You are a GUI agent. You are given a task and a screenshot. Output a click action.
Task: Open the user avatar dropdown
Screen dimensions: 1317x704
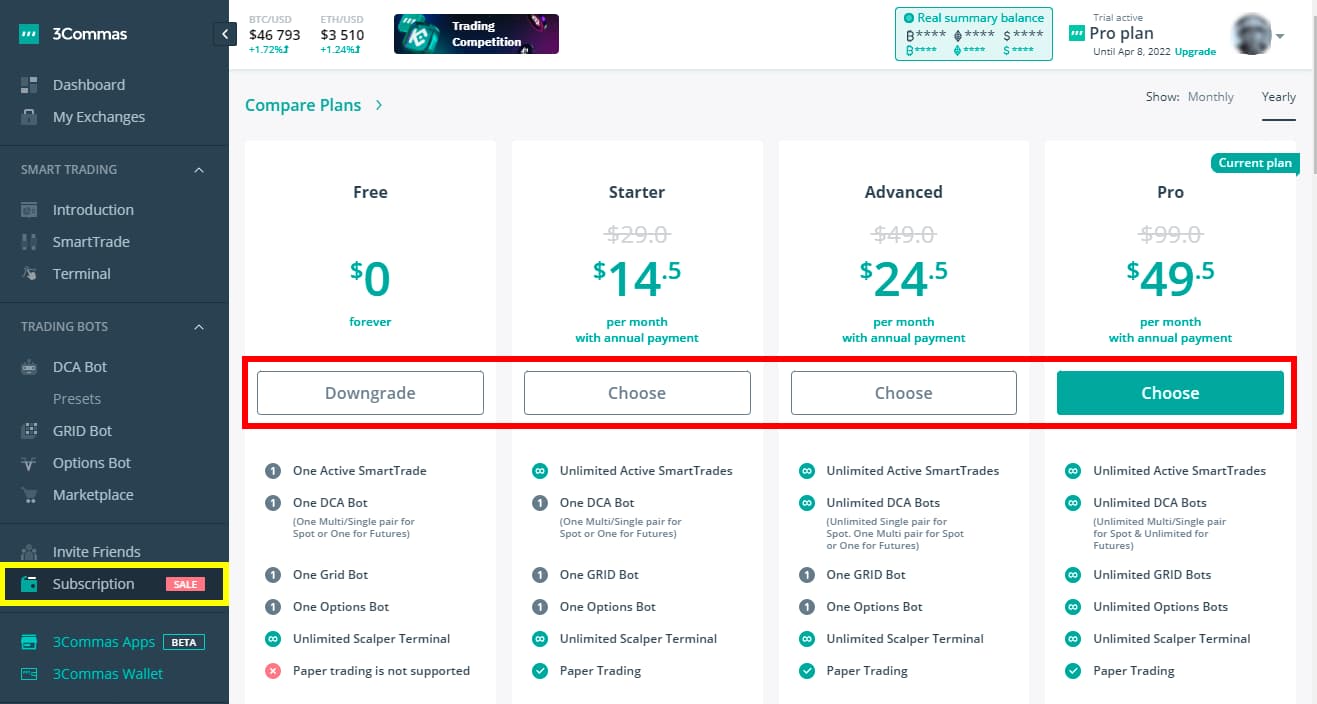point(1258,35)
